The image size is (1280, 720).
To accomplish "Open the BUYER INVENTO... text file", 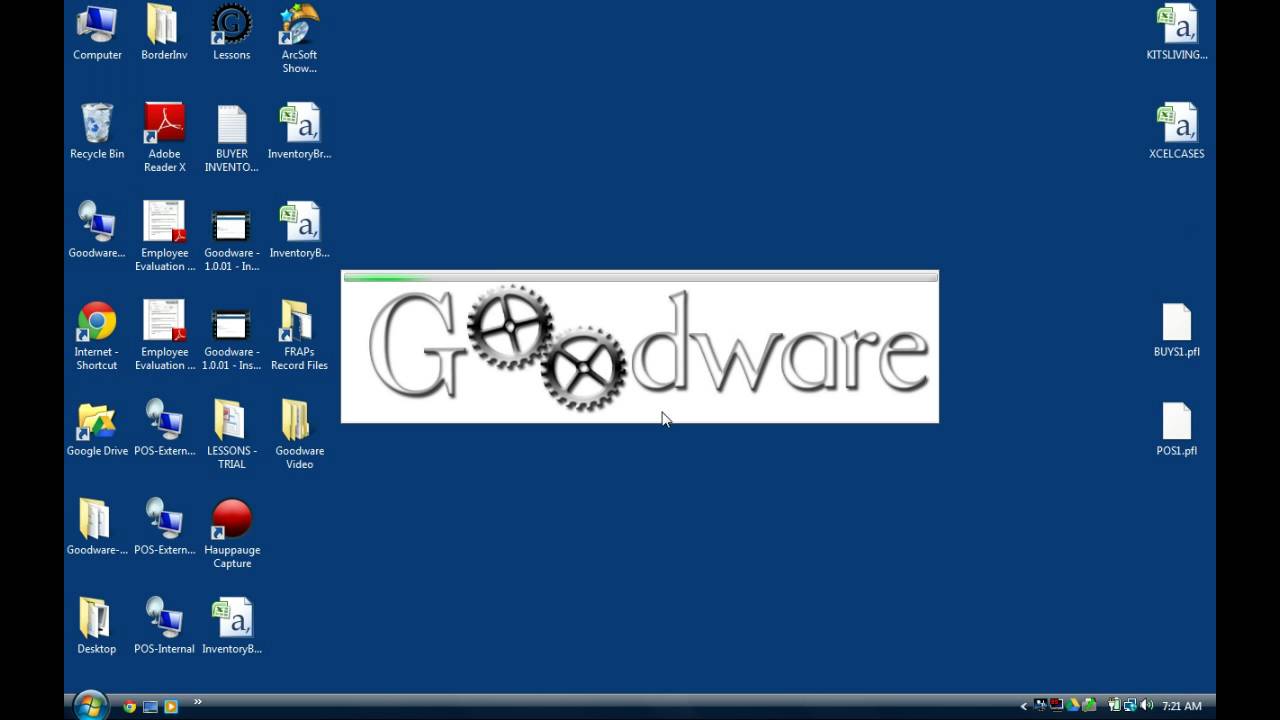I will [x=231, y=138].
